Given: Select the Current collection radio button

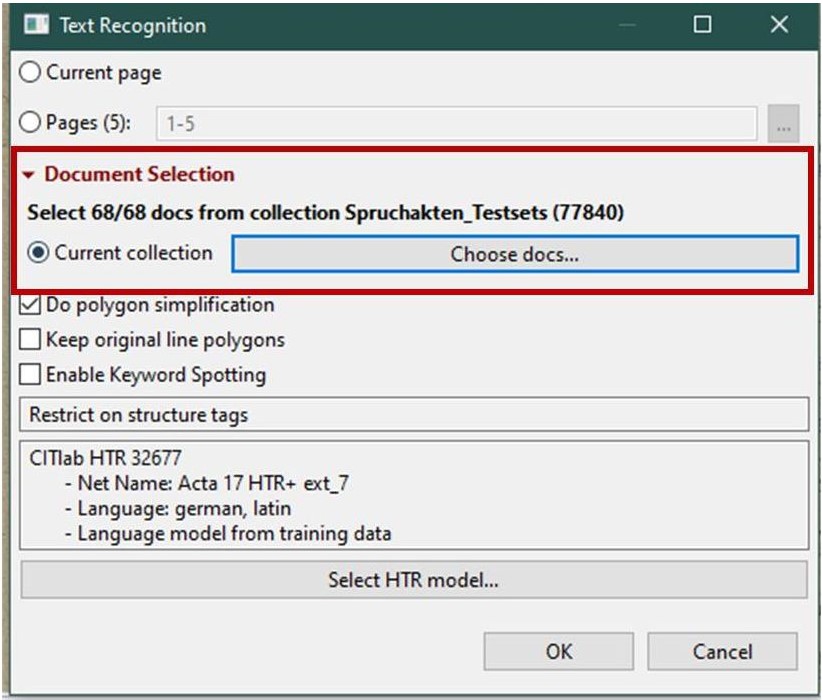Looking at the screenshot, I should (39, 253).
